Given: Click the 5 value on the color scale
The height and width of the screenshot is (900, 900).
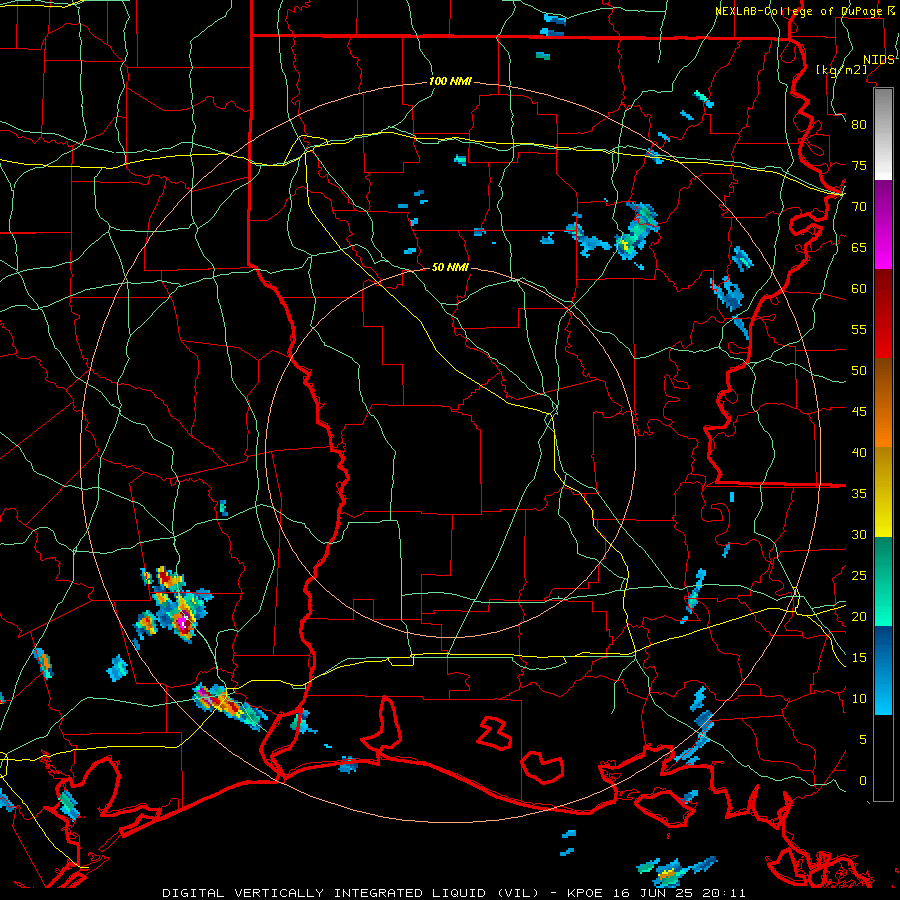Looking at the screenshot, I should click(863, 740).
